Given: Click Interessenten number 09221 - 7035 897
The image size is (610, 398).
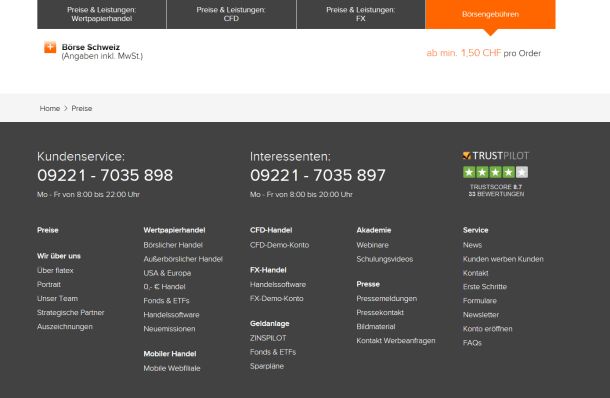Looking at the screenshot, I should coord(318,175).
